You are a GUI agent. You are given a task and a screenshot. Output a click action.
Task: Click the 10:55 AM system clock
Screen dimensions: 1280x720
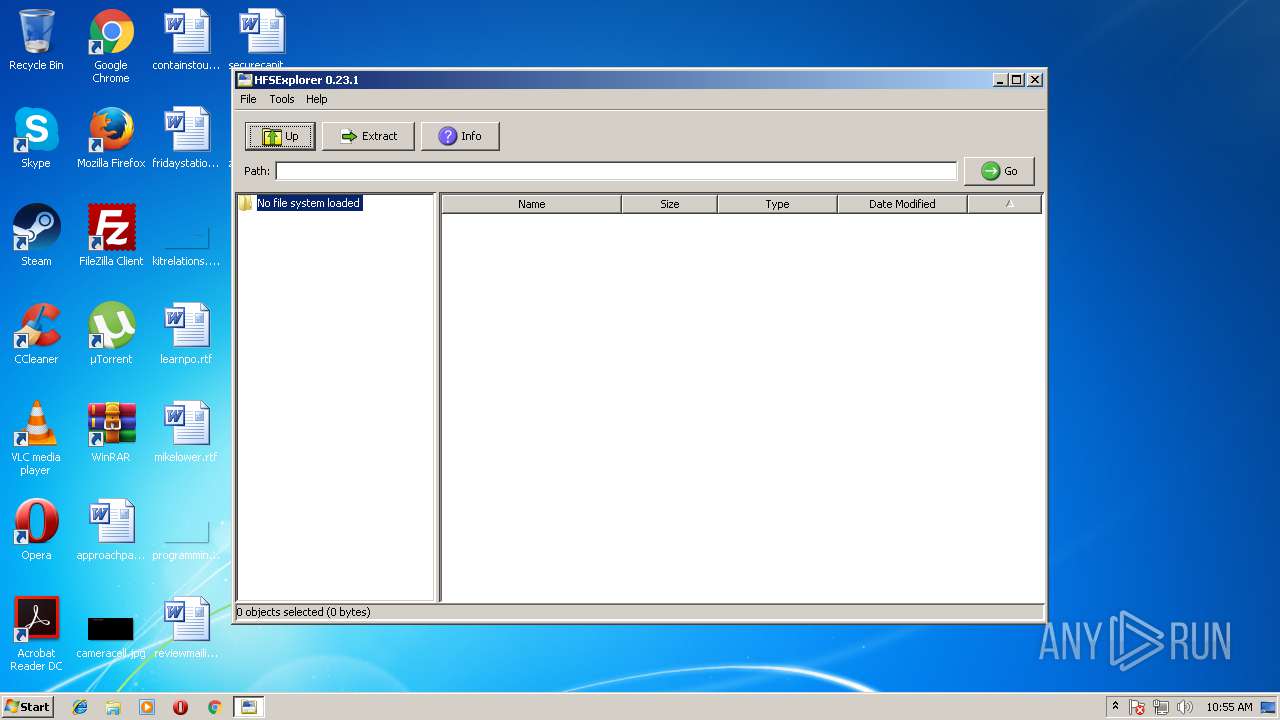pyautogui.click(x=1229, y=707)
